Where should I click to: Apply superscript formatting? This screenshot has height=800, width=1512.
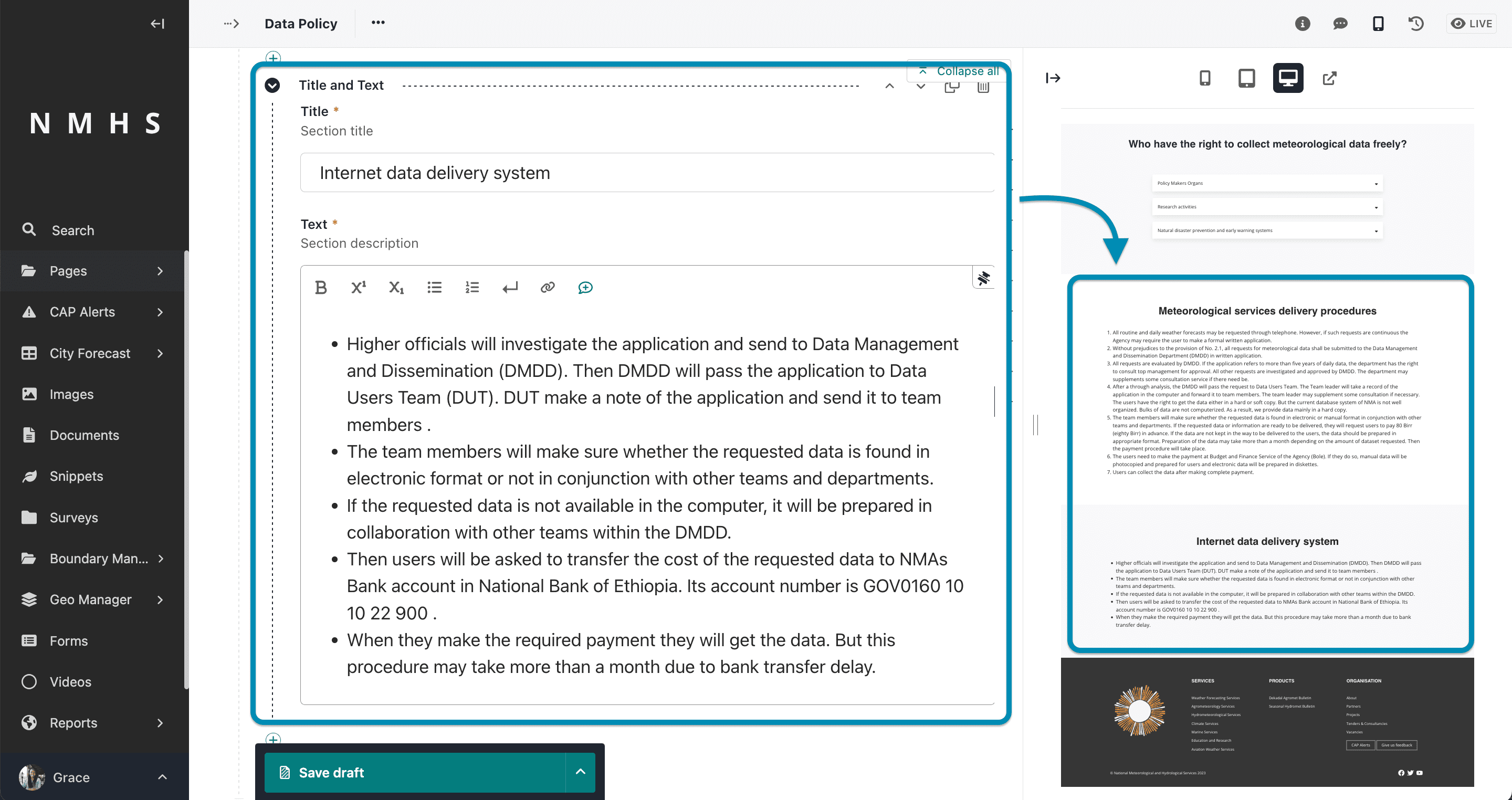point(358,288)
